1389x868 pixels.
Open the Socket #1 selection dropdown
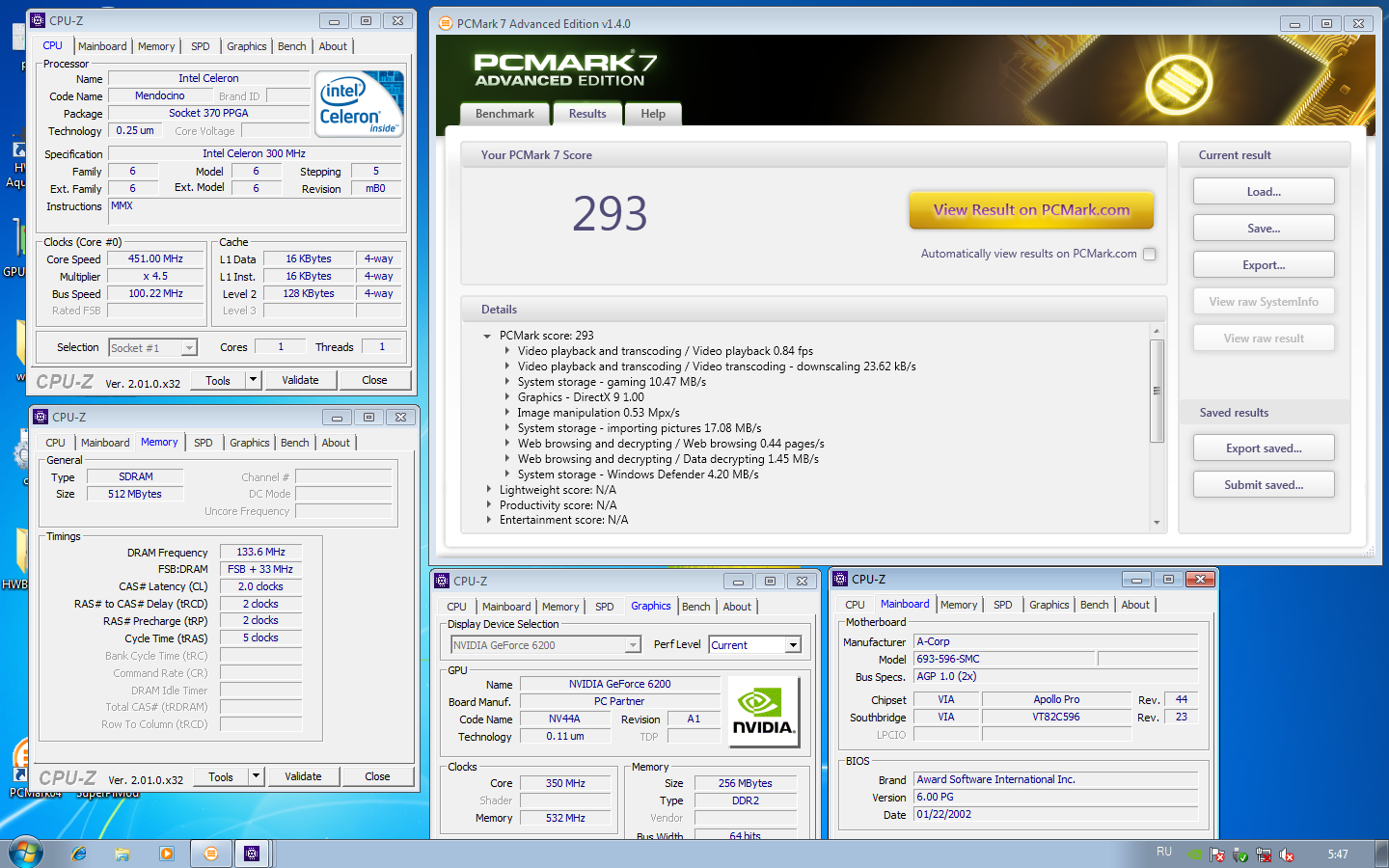tap(190, 348)
